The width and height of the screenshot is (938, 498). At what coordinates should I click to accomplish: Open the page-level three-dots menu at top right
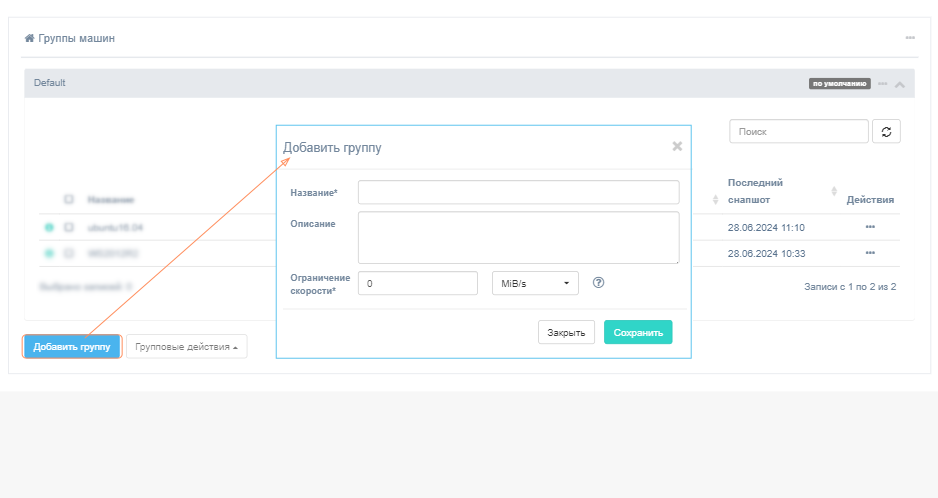pyautogui.click(x=910, y=38)
